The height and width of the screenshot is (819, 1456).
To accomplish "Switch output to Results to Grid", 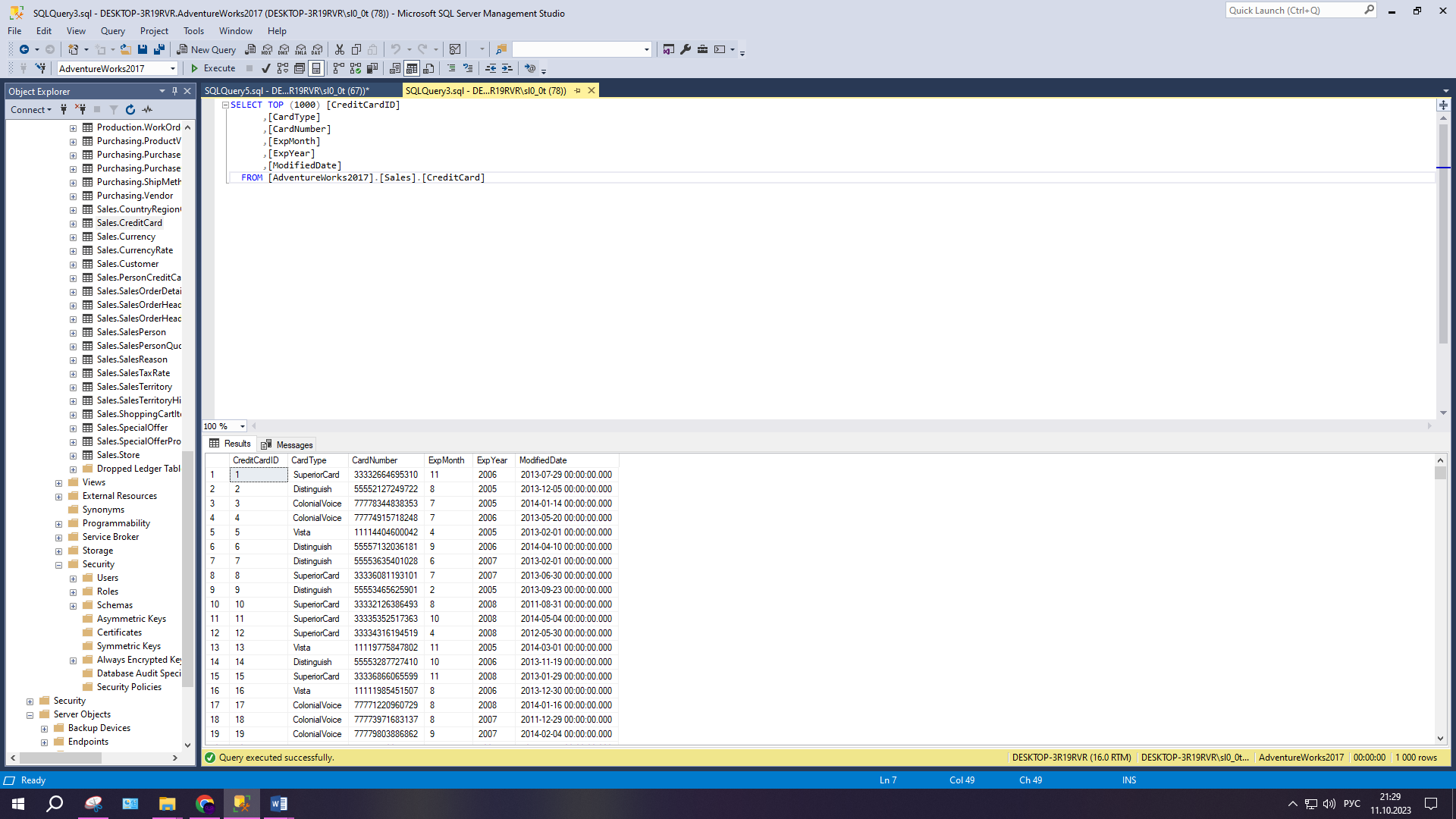I will point(412,68).
